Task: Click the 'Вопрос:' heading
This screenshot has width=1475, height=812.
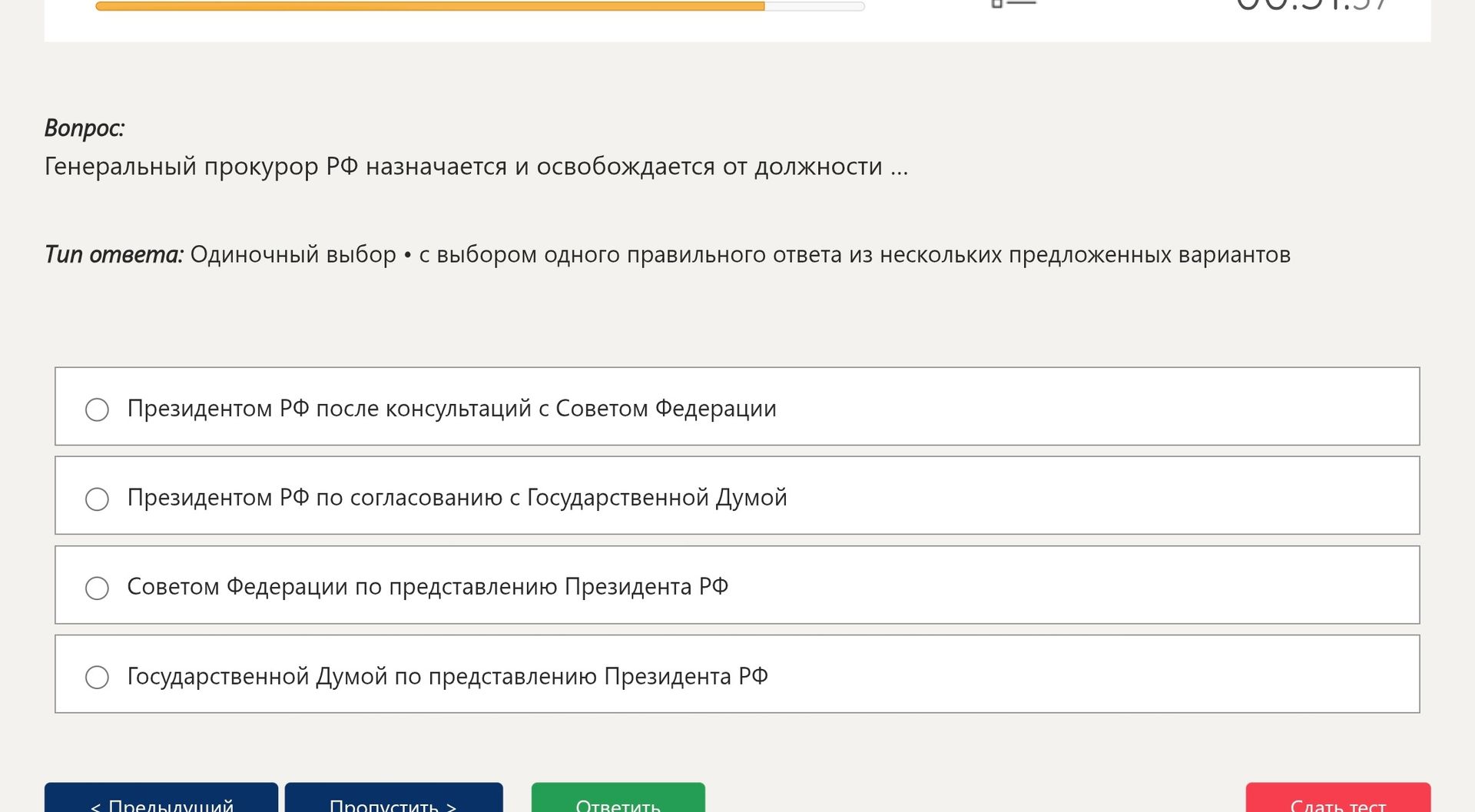Action: [x=85, y=128]
